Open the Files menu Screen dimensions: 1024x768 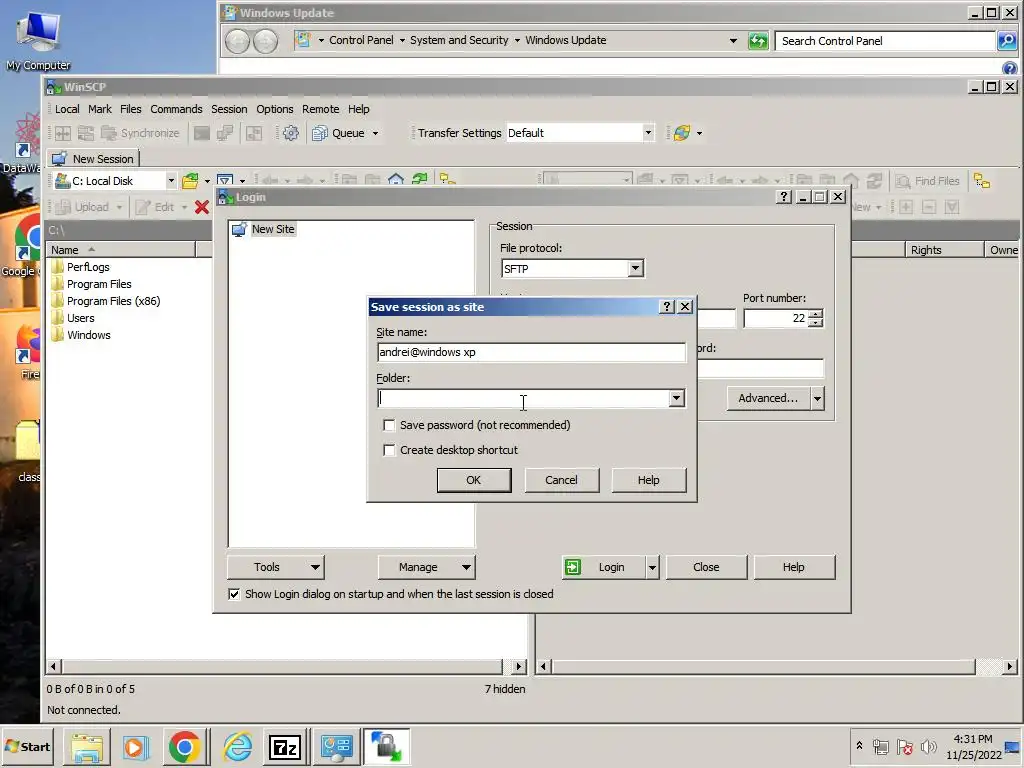(x=131, y=109)
